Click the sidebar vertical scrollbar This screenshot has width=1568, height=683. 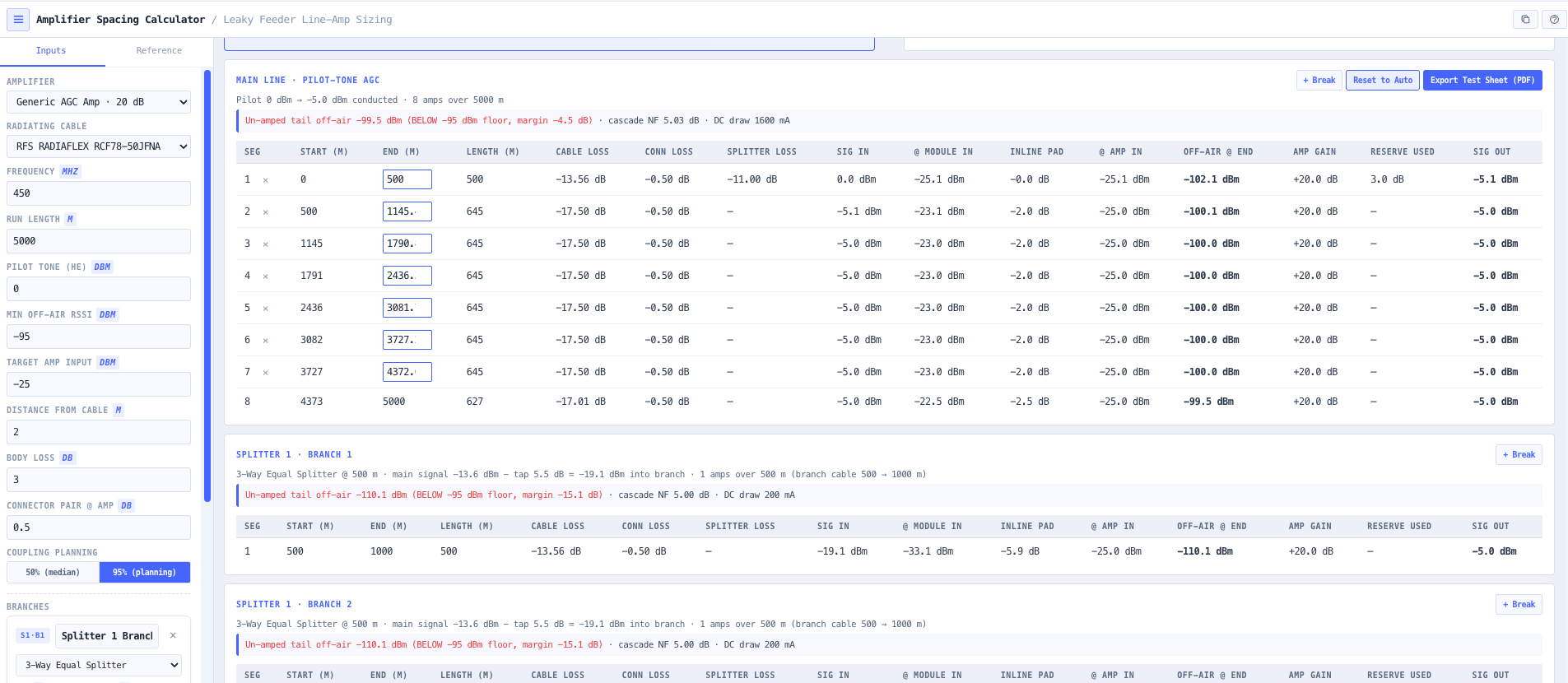tap(207, 286)
